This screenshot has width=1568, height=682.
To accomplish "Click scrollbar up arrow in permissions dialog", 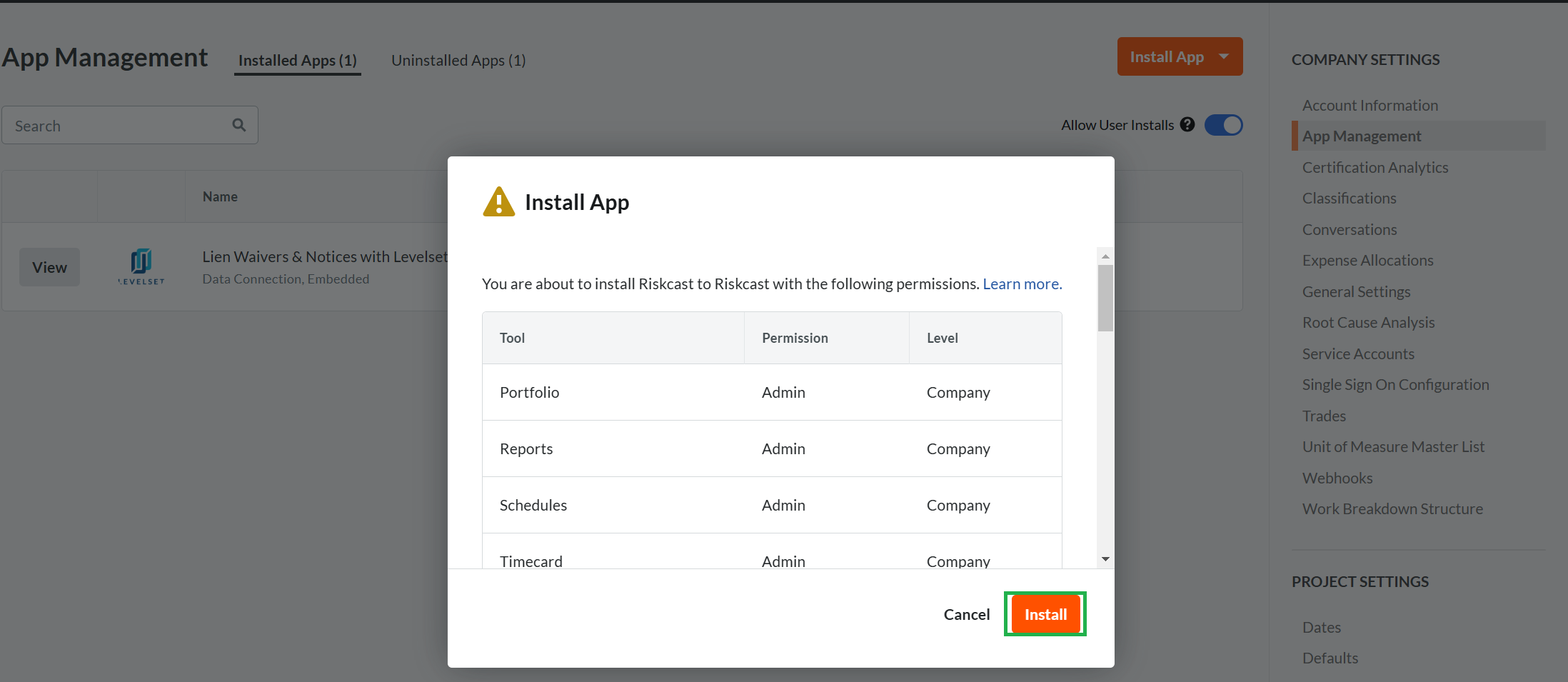I will click(x=1105, y=256).
